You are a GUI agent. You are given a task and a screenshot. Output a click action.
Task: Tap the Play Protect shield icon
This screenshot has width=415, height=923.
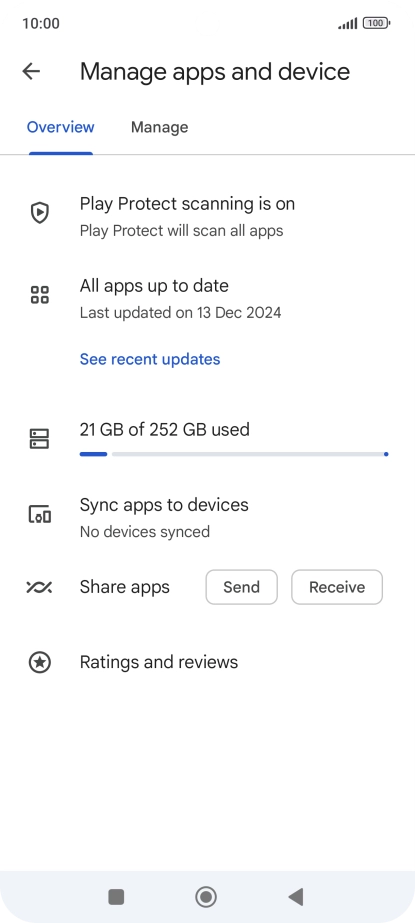tap(39, 213)
